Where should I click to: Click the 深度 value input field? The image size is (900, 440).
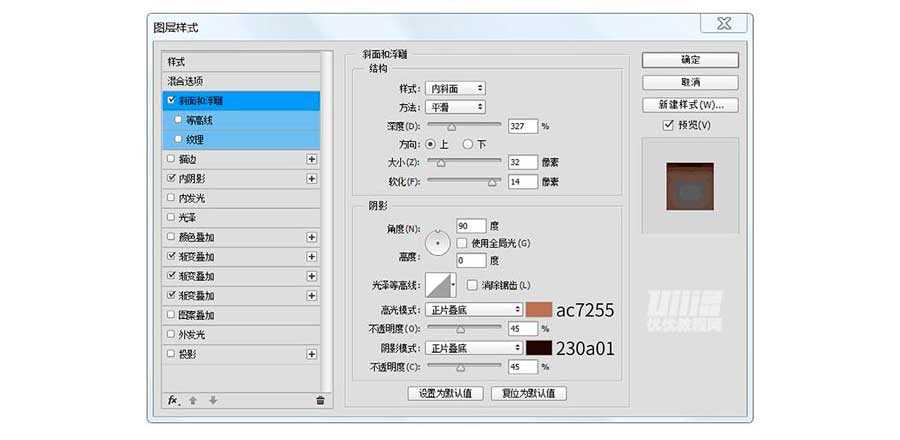point(522,126)
